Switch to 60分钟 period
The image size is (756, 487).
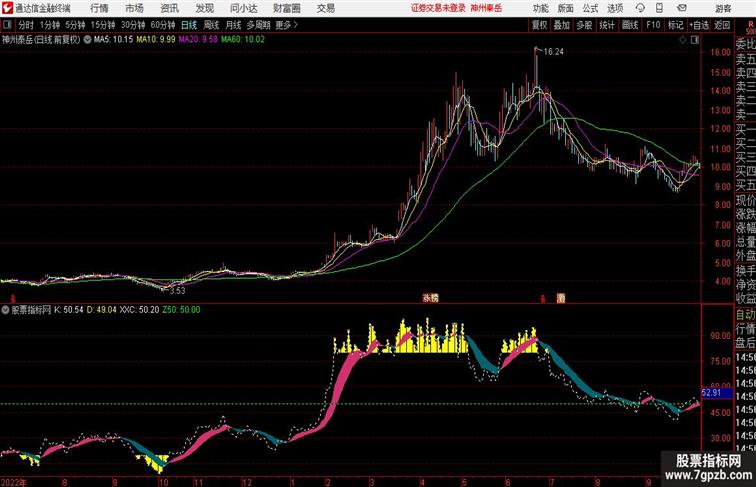pyautogui.click(x=163, y=25)
